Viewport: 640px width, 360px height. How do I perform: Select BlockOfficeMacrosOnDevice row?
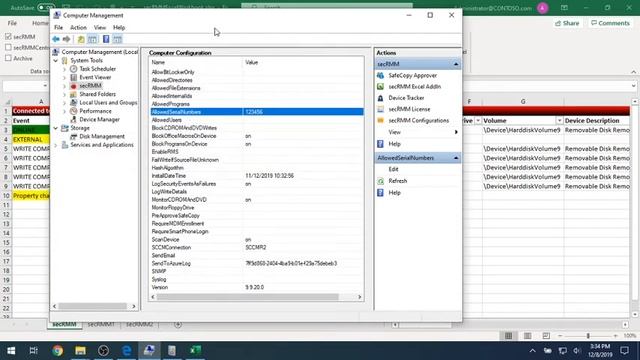point(257,136)
